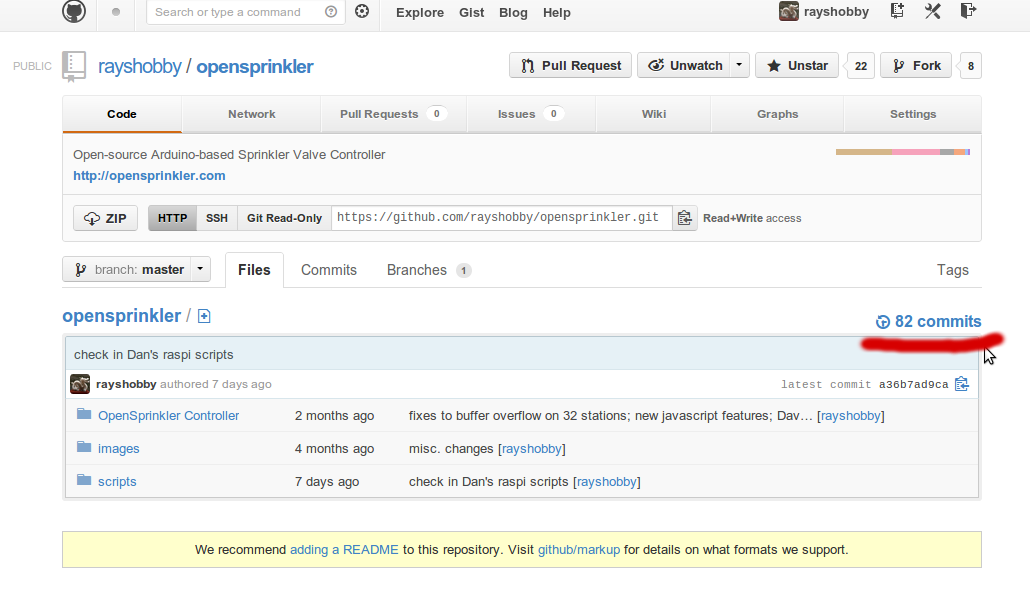Viewport: 1030px width, 609px height.
Task: Click the search help question-mark icon
Action: tap(331, 12)
